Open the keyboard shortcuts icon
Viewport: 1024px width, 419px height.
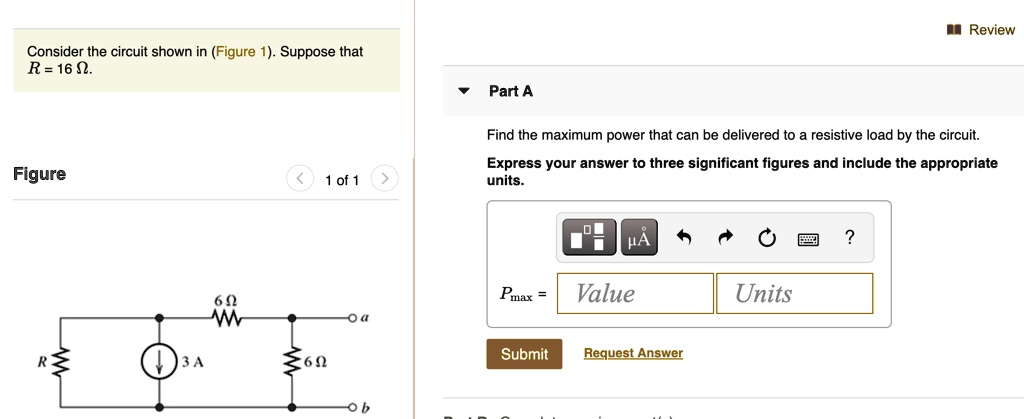point(808,239)
